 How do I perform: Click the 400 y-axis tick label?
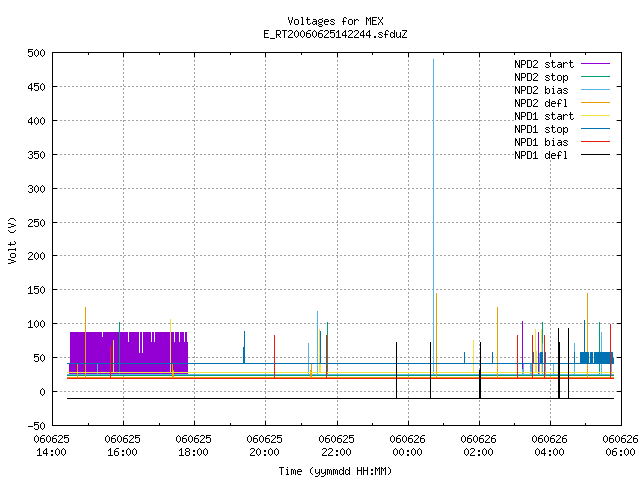click(x=36, y=121)
